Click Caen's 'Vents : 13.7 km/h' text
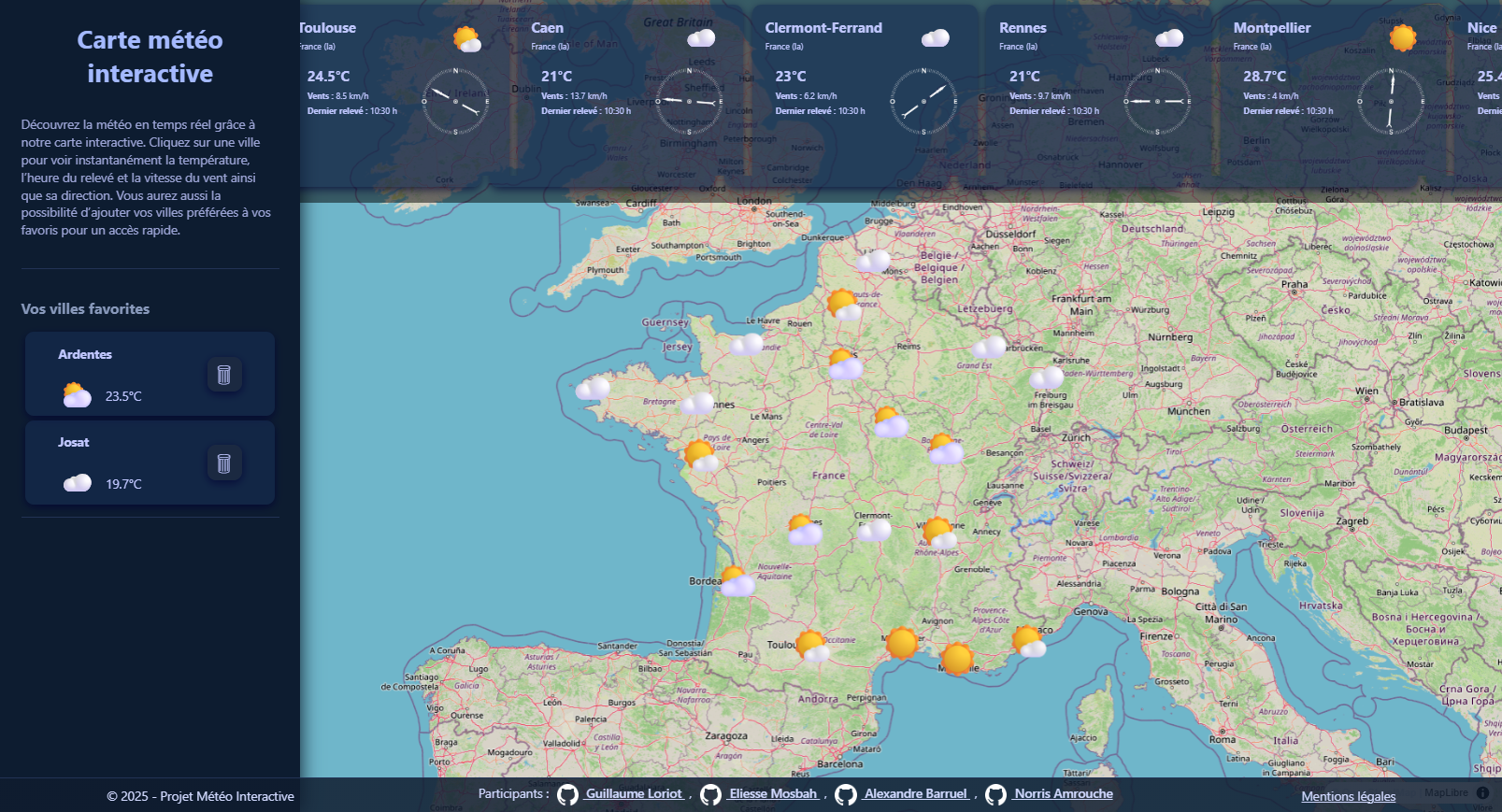1502x812 pixels. point(574,95)
